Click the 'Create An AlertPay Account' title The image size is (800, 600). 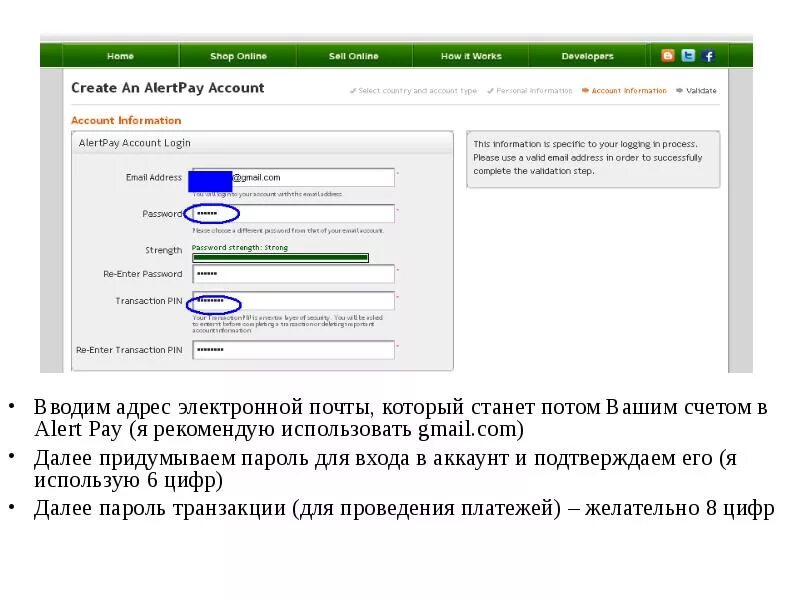pyautogui.click(x=168, y=88)
